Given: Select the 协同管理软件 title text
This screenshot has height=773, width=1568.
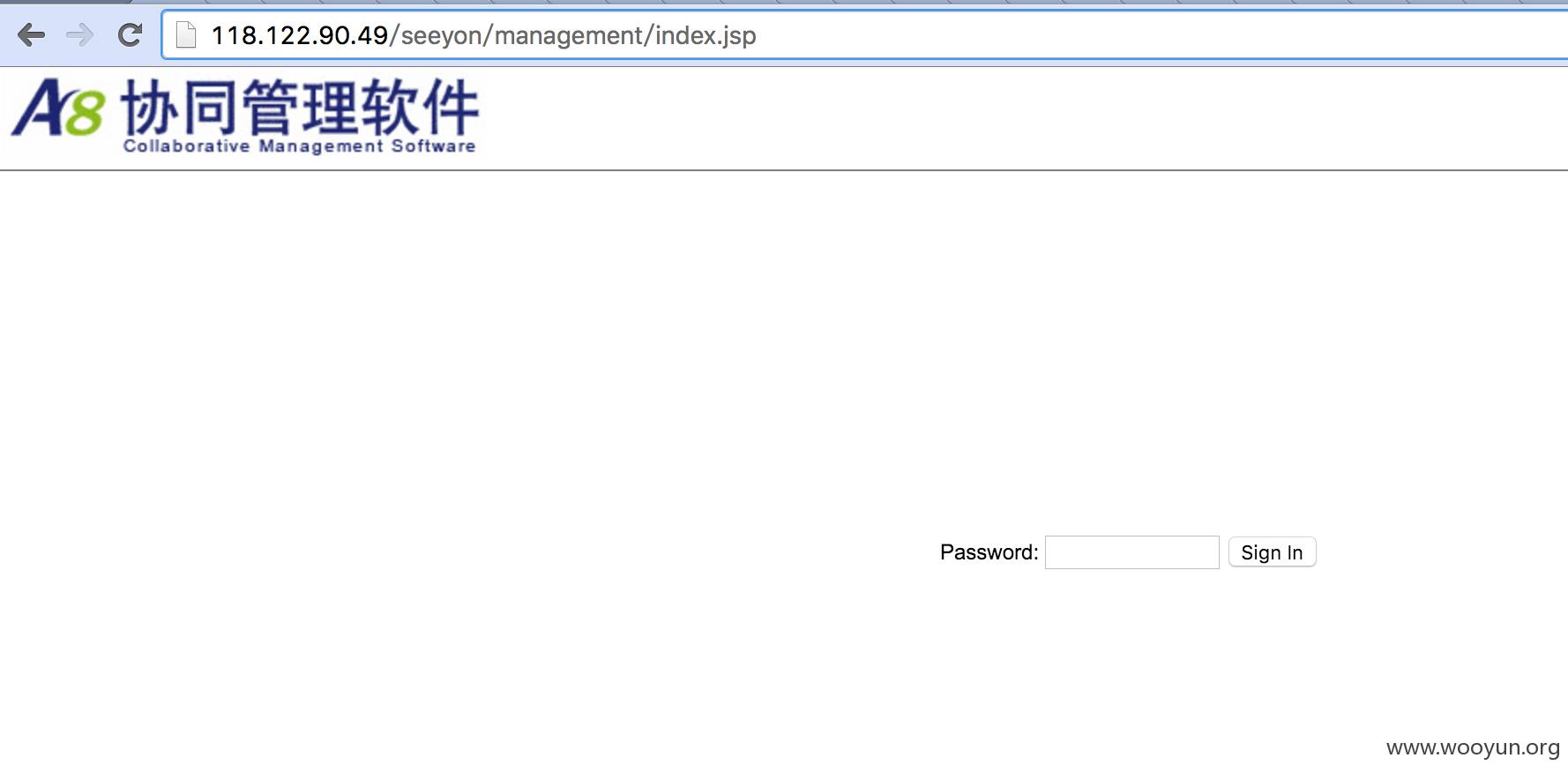Looking at the screenshot, I should [x=300, y=107].
